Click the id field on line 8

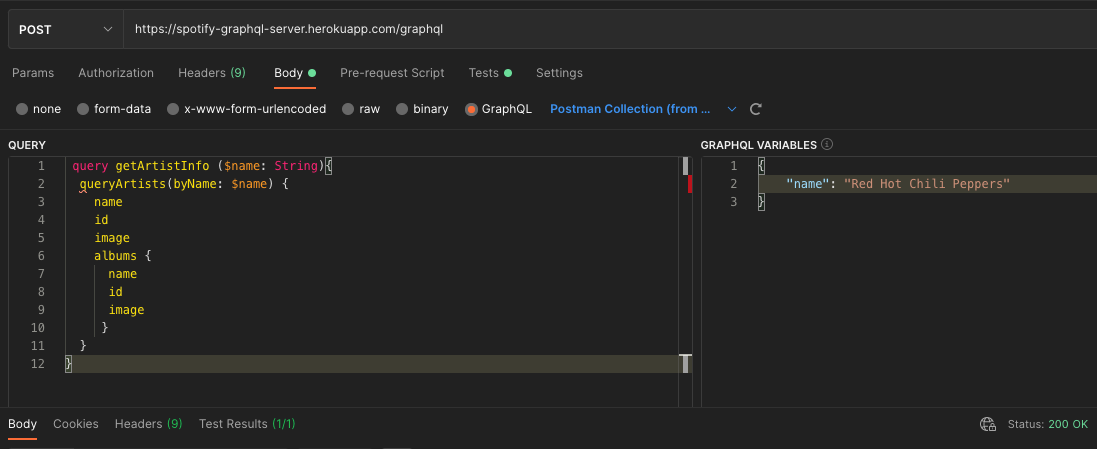coord(115,292)
